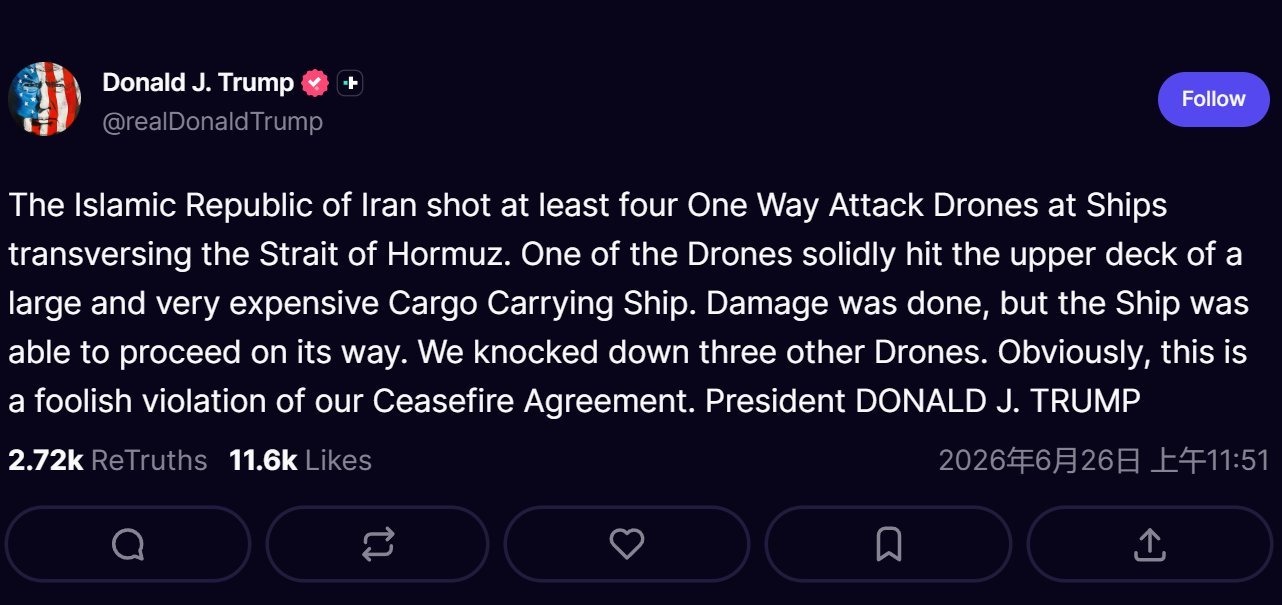Viewport: 1282px width, 605px height.
Task: Open the Donald J. Trump display name
Action: pos(198,83)
